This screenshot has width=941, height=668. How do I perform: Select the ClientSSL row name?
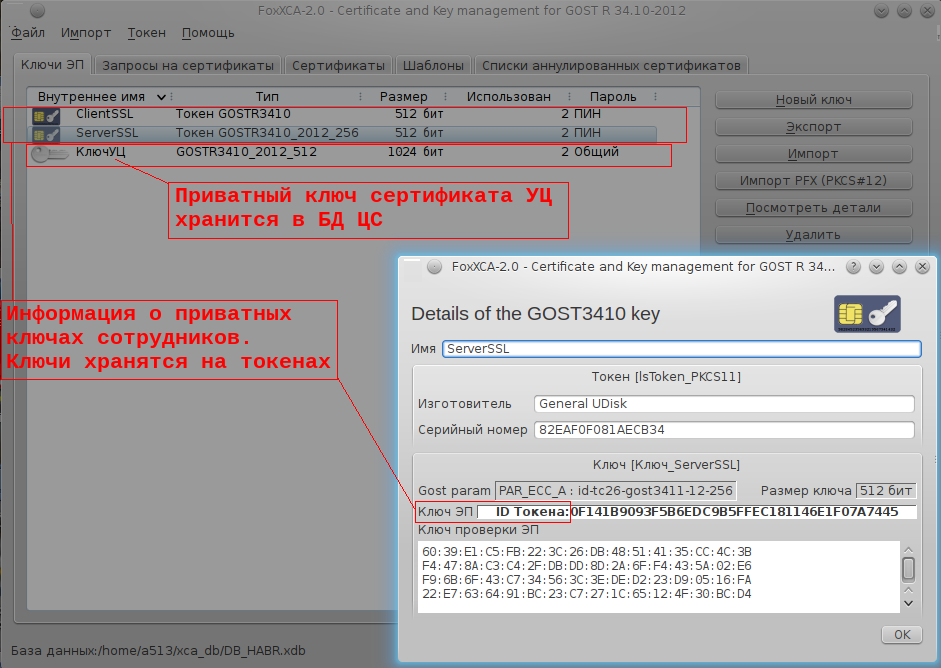point(104,114)
